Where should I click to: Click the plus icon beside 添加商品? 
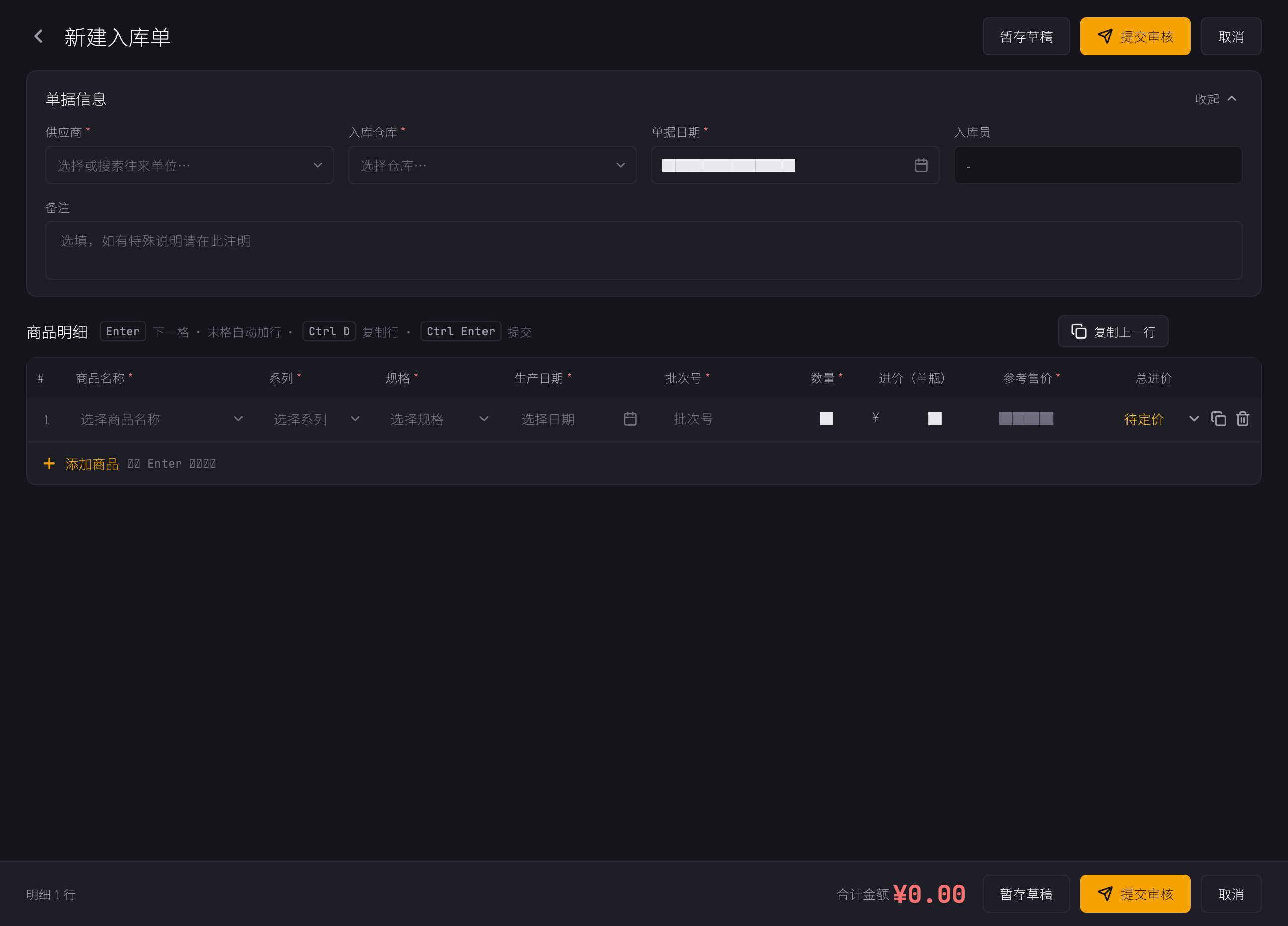(x=49, y=464)
